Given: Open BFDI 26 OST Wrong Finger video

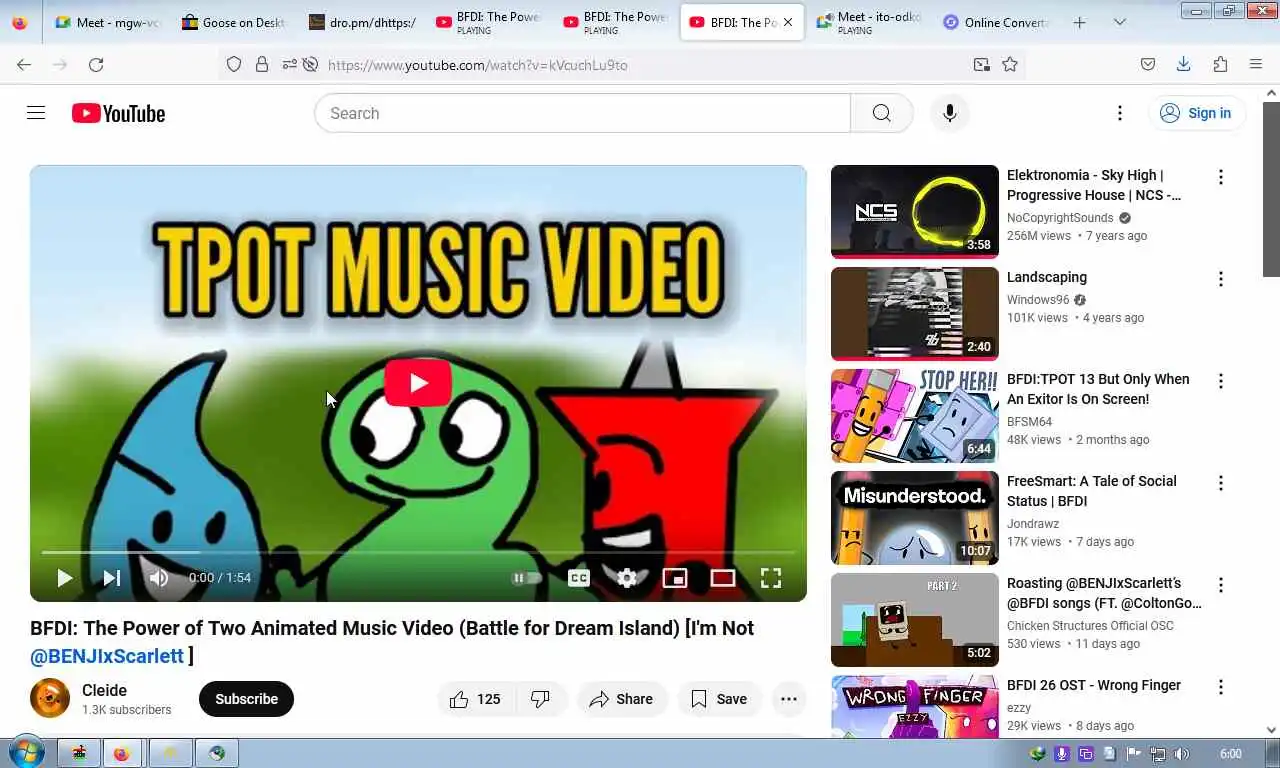Looking at the screenshot, I should [x=1094, y=685].
